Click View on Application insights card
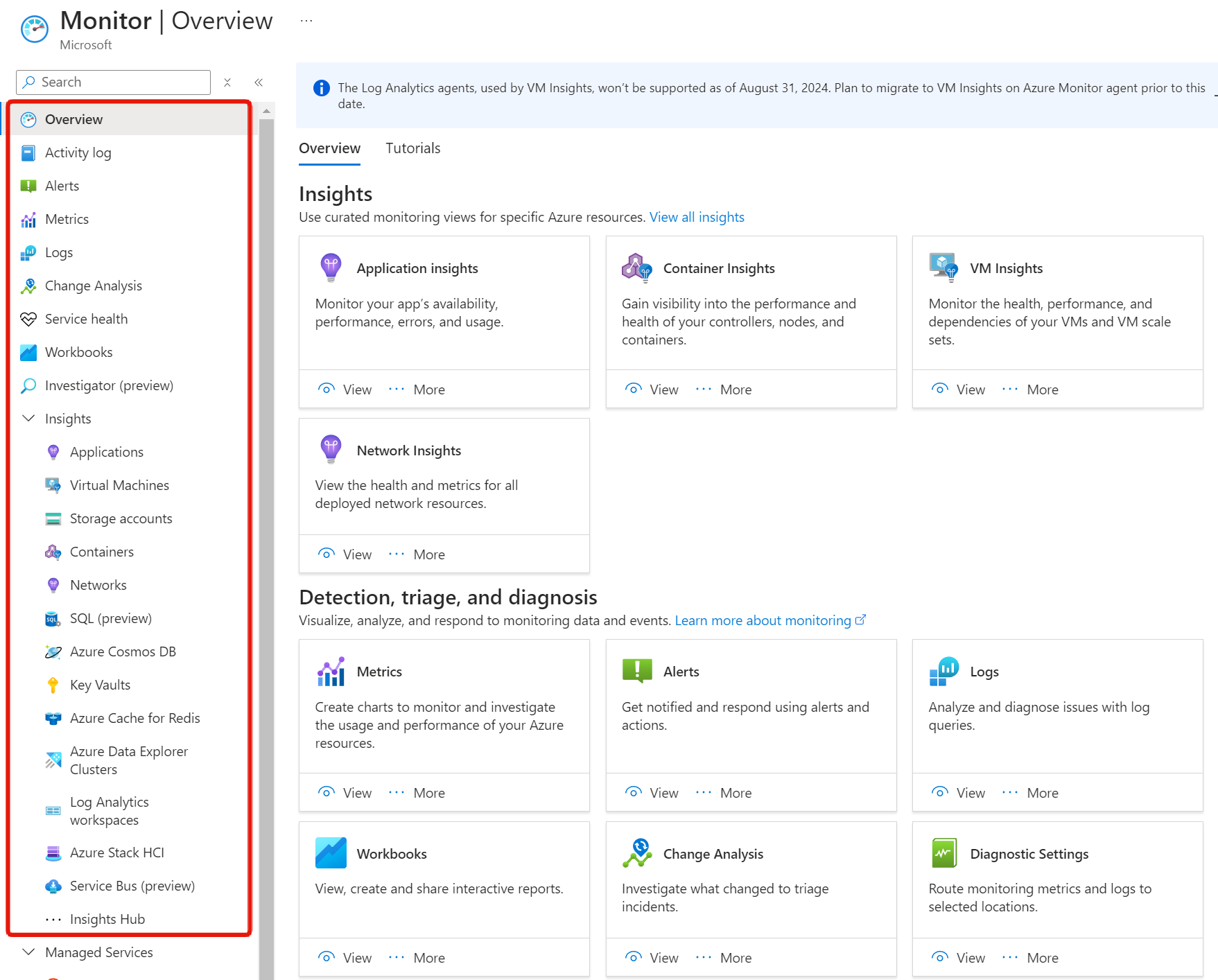1218x980 pixels. click(x=345, y=390)
